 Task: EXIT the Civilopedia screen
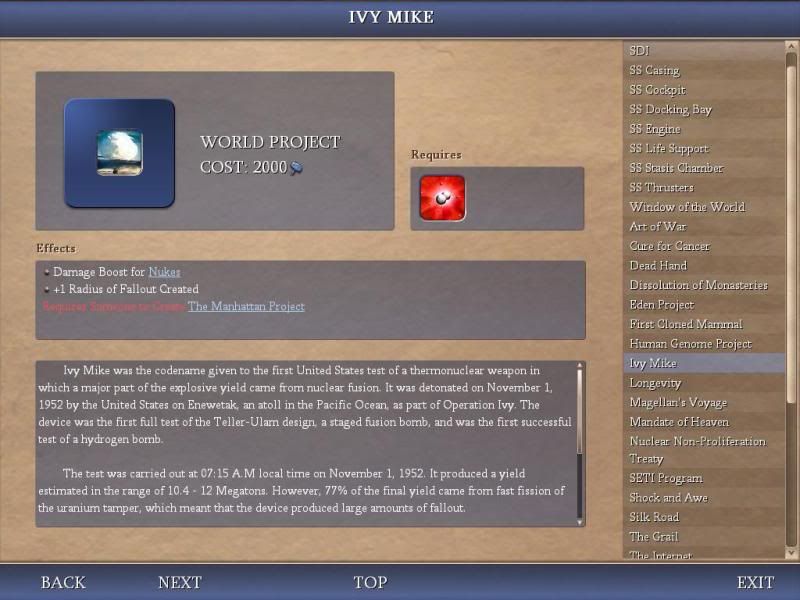755,582
